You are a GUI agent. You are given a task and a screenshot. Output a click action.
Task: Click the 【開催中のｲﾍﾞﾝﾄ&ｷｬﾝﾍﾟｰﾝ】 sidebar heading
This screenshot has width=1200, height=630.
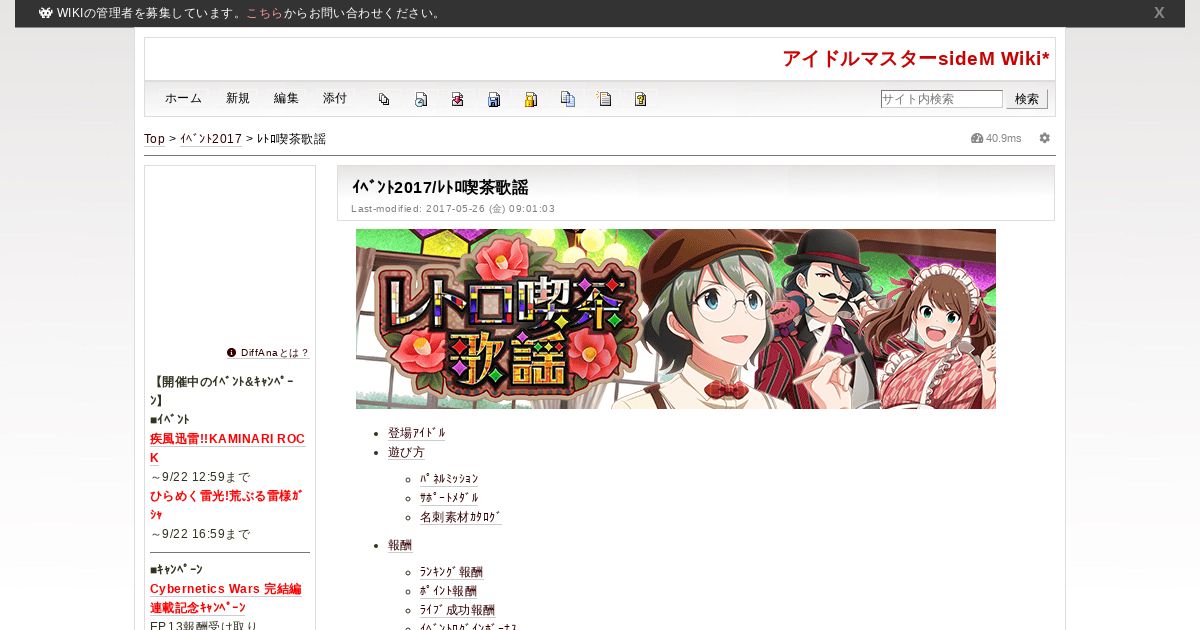[224, 390]
